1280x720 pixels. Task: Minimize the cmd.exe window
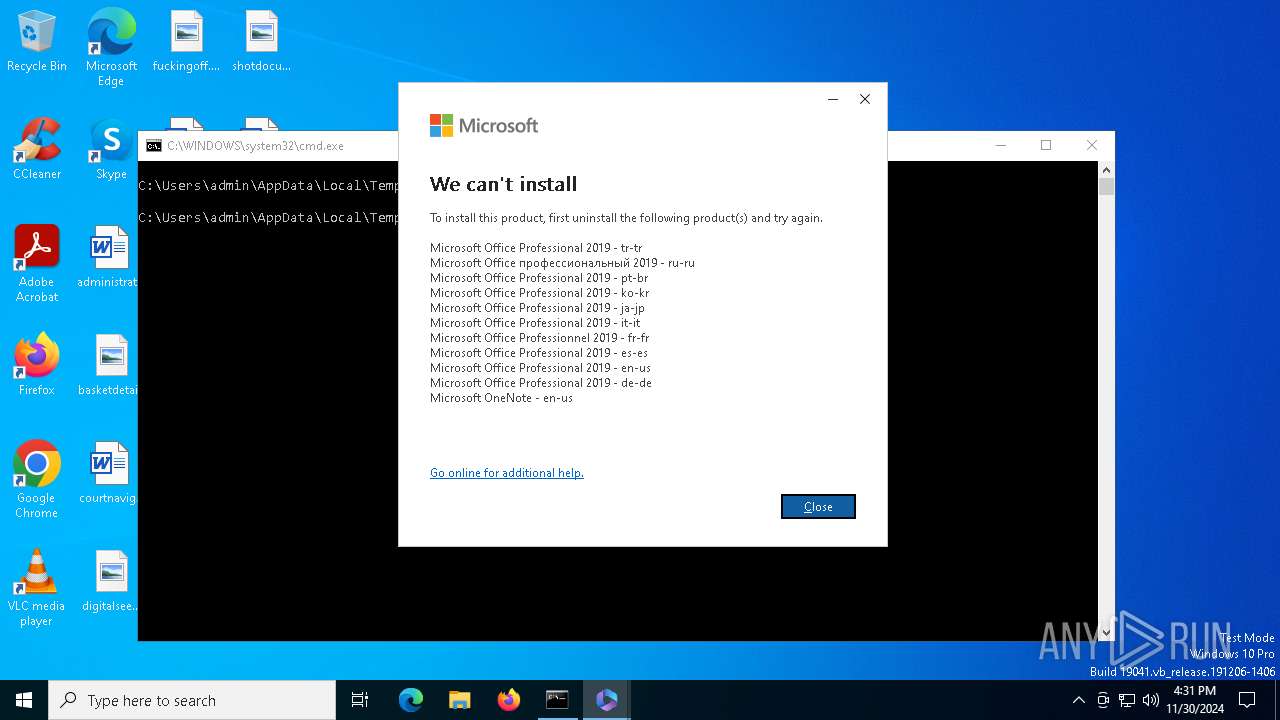click(1000, 146)
